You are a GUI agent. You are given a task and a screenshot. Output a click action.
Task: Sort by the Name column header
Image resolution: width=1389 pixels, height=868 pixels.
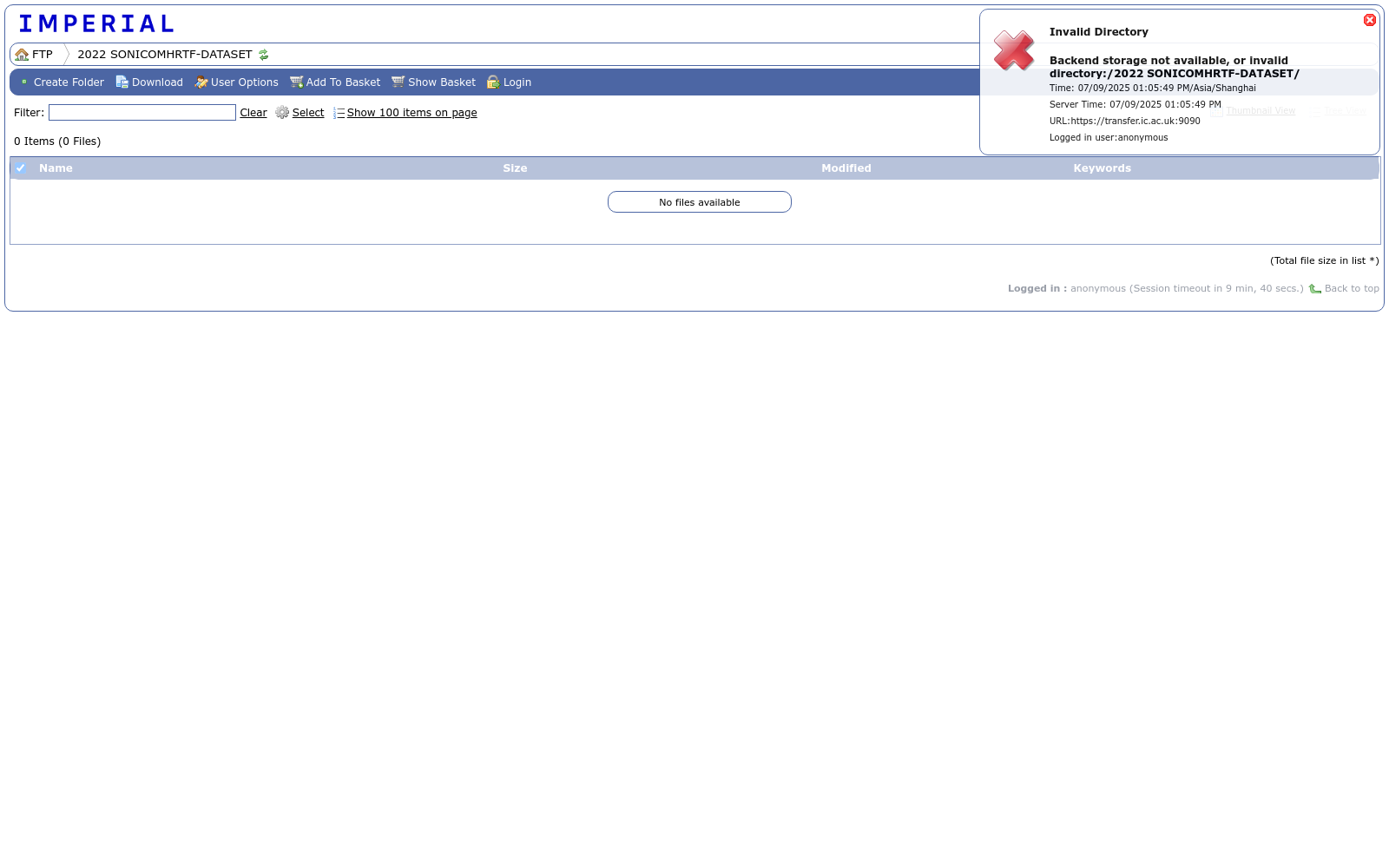(56, 168)
